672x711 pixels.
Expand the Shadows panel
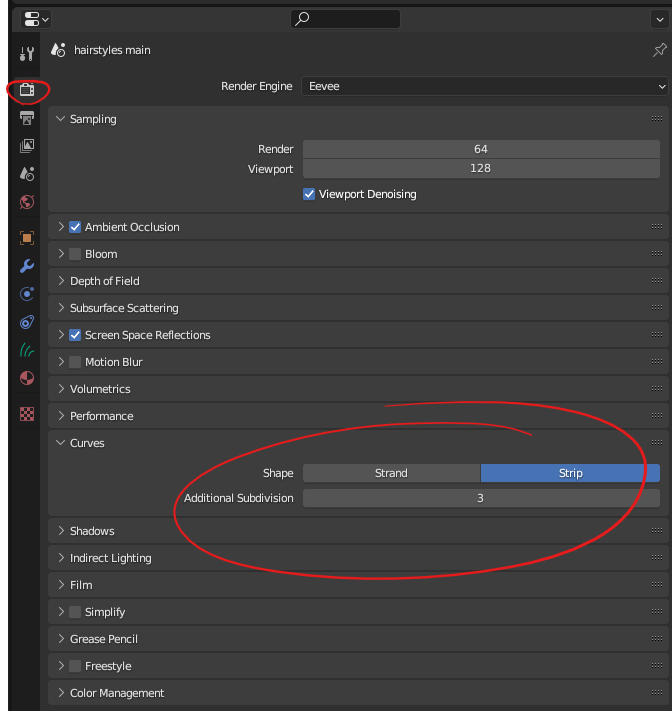(x=92, y=531)
